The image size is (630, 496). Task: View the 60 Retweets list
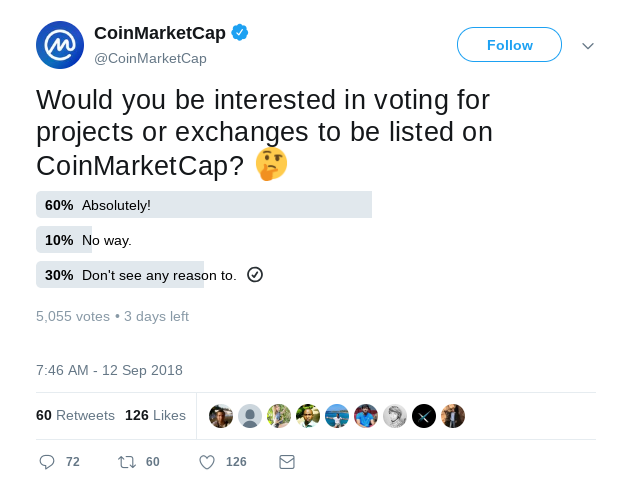[x=76, y=415]
